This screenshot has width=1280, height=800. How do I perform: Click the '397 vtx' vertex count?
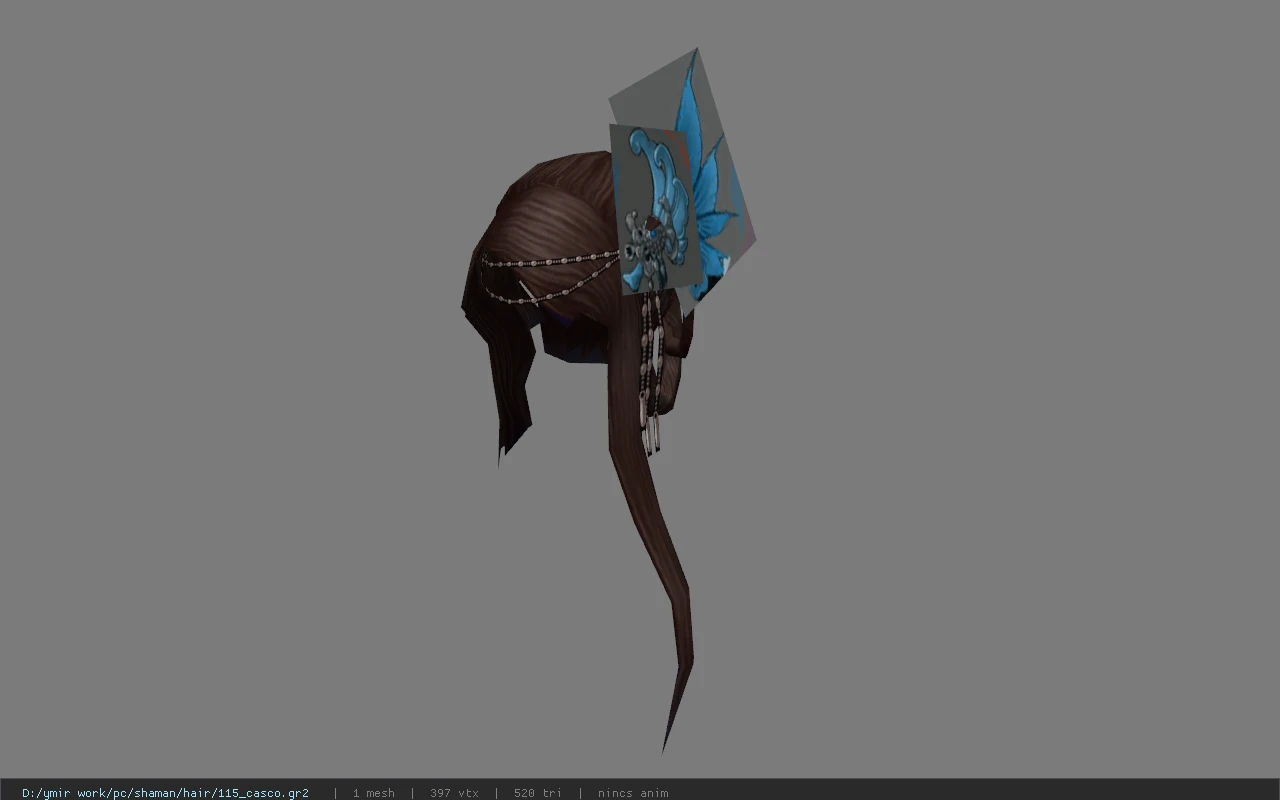[x=454, y=793]
